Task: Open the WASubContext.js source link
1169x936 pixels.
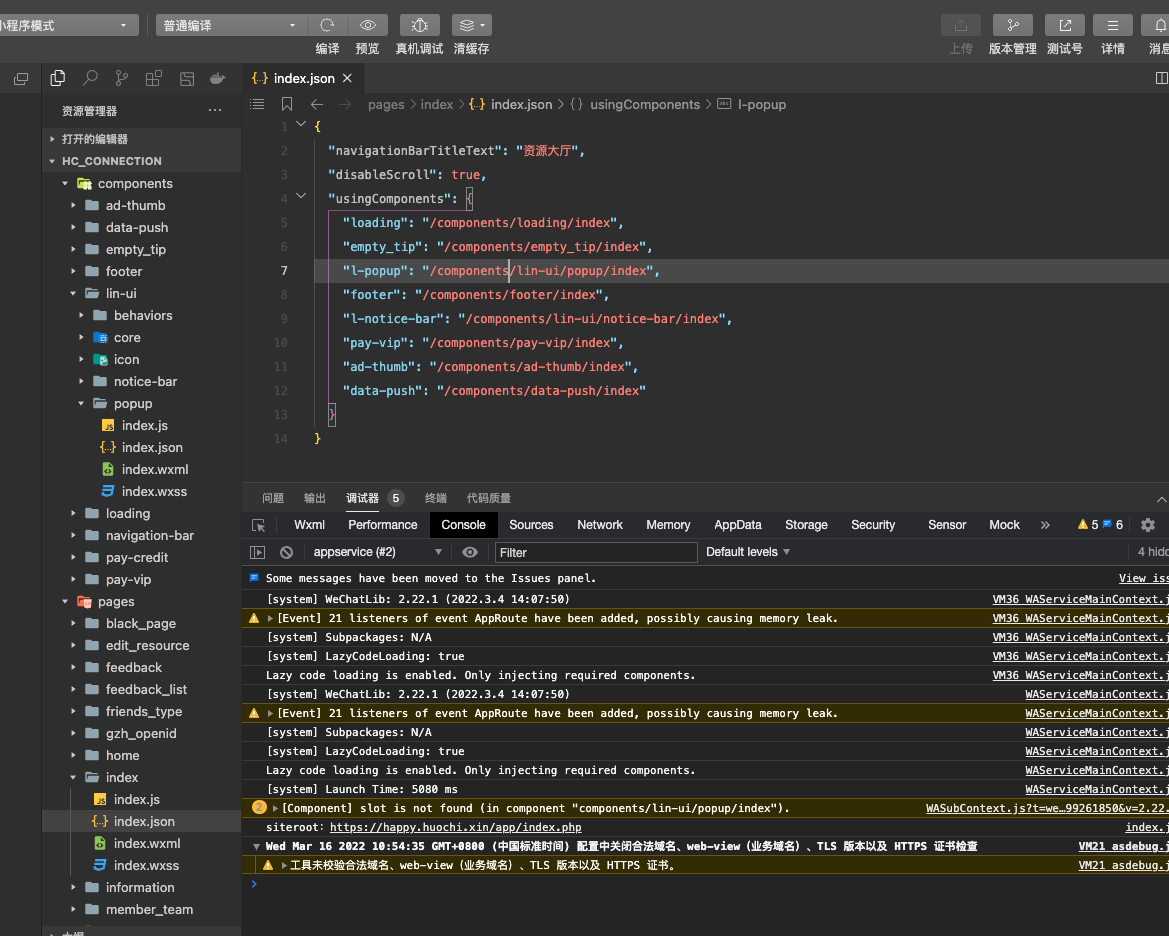Action: click(x=1047, y=808)
